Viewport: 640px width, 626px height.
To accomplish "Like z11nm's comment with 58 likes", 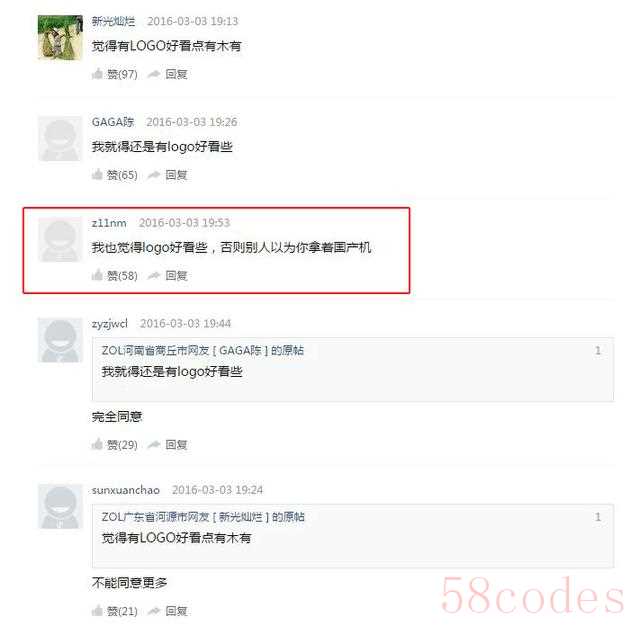I will click(115, 276).
